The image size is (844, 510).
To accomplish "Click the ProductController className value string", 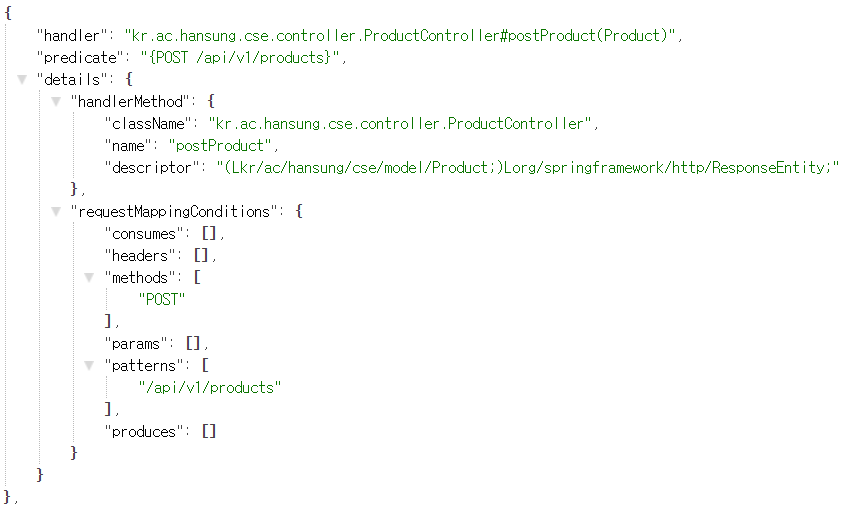I will tap(400, 124).
